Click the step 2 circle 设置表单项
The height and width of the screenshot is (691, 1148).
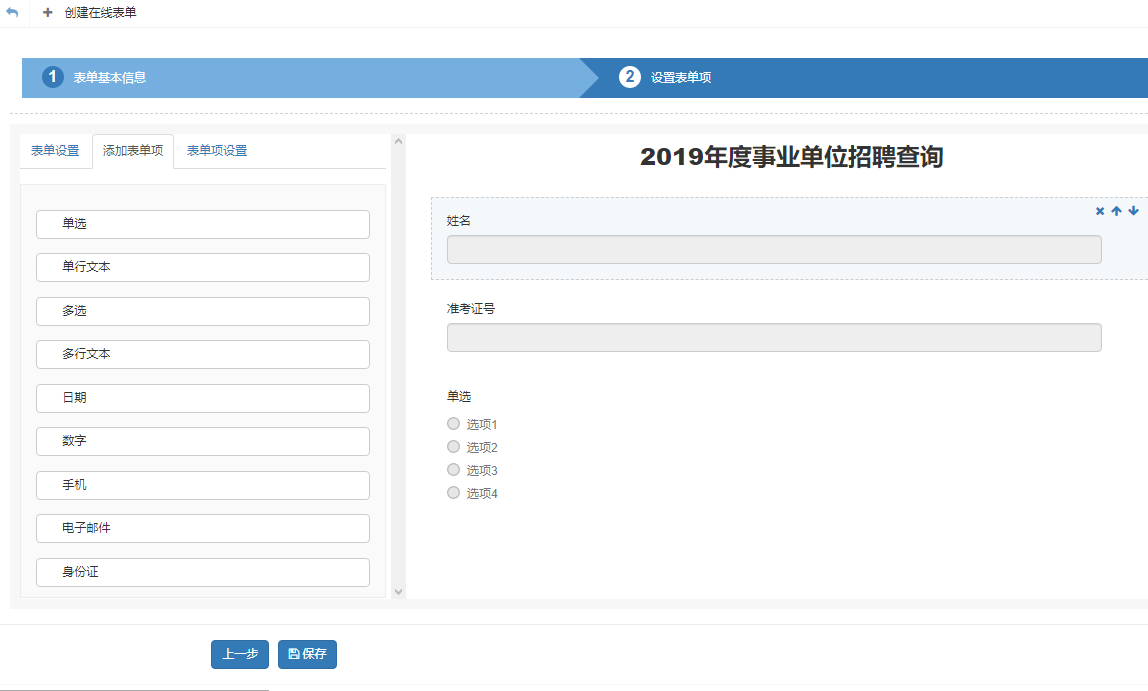(630, 77)
